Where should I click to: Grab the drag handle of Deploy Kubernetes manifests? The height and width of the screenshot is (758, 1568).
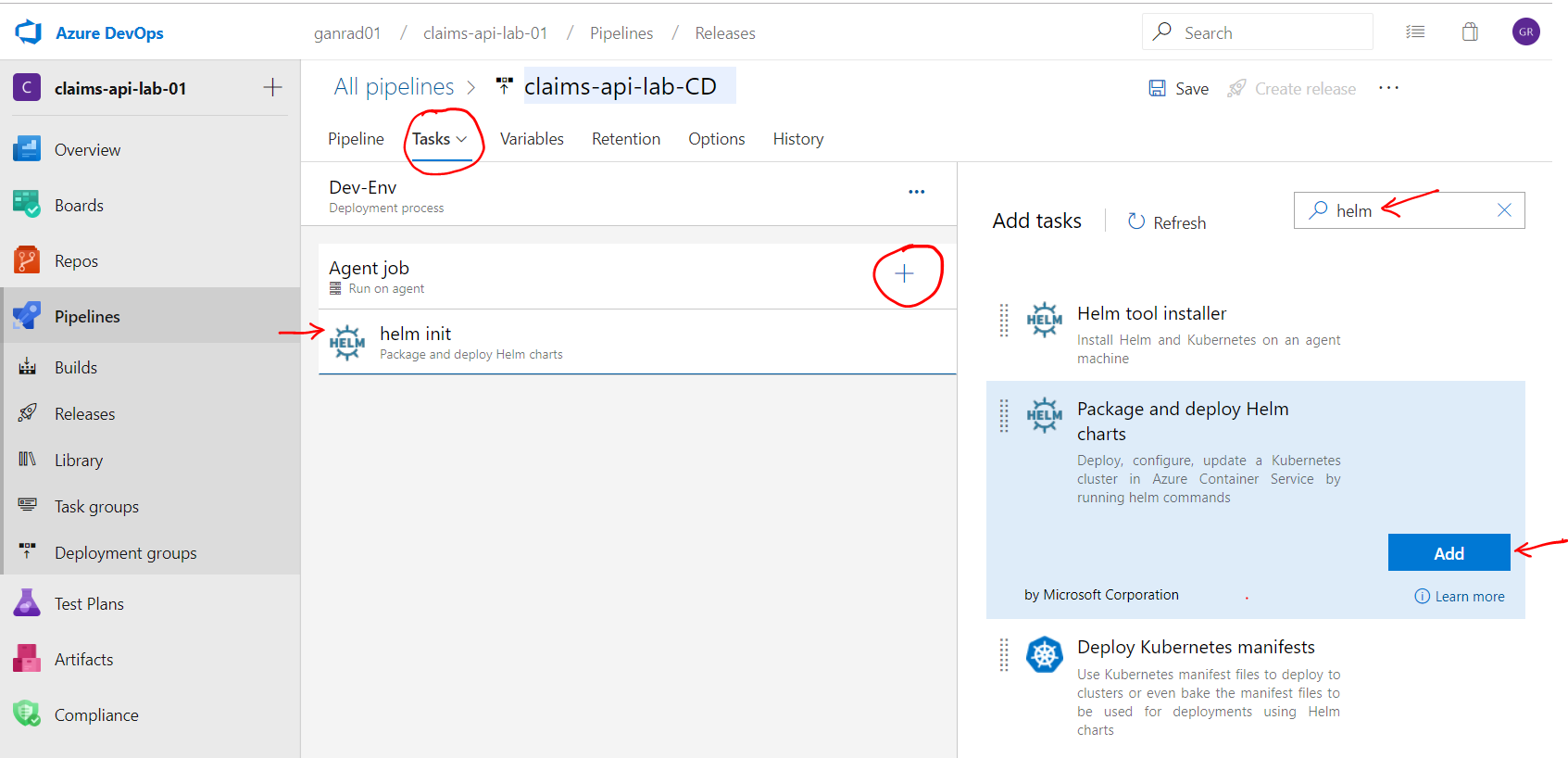(1004, 654)
